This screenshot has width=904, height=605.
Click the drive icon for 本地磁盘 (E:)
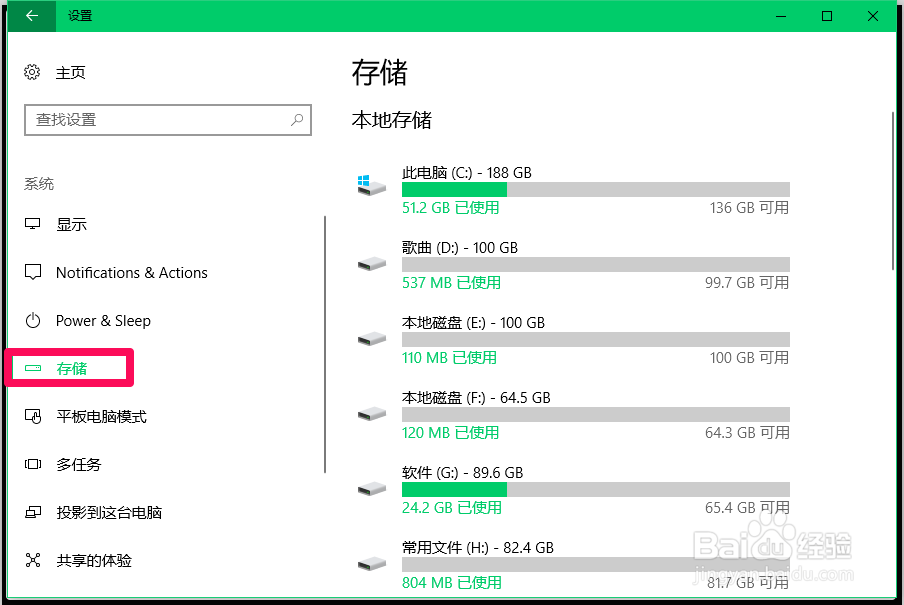[371, 339]
